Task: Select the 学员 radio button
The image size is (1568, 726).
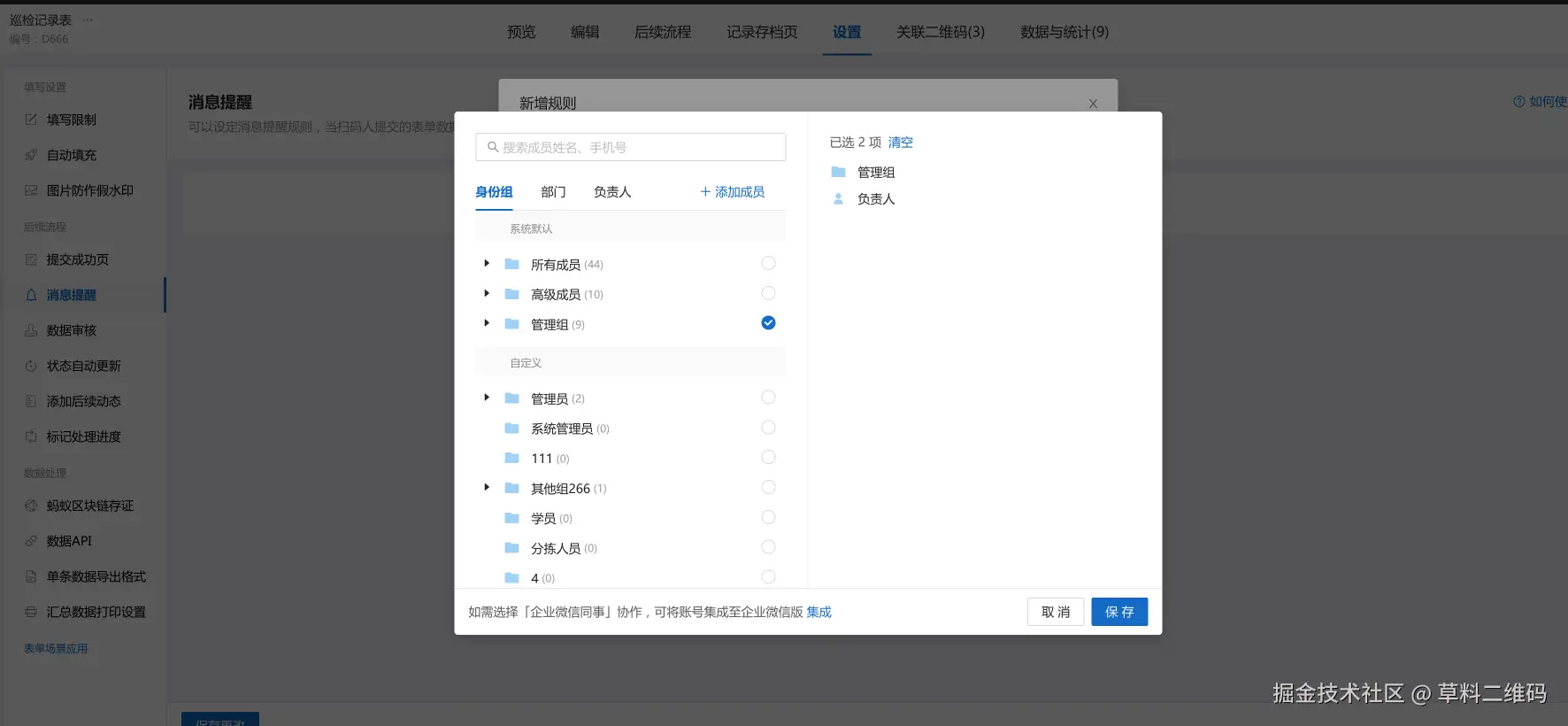Action: point(768,517)
